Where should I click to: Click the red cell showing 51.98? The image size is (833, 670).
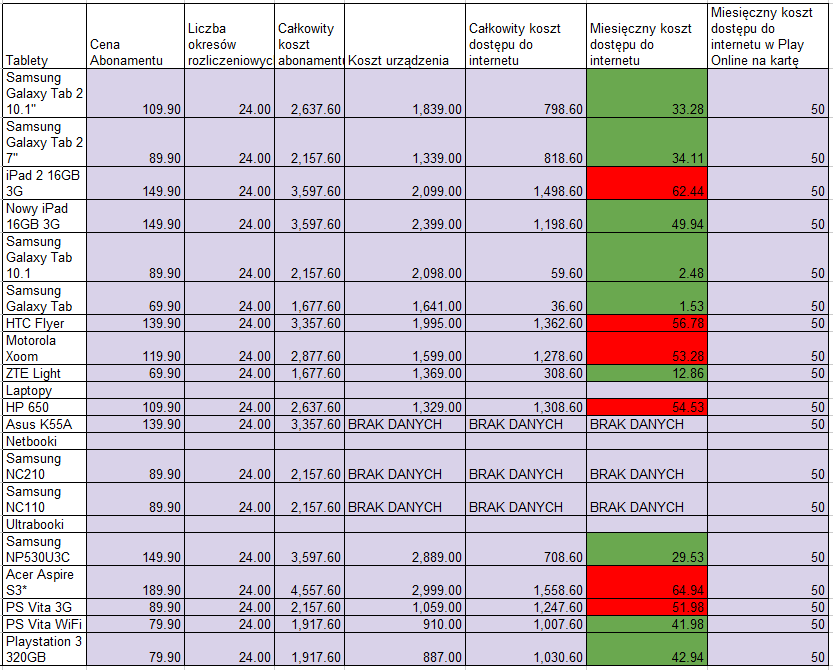pos(647,607)
